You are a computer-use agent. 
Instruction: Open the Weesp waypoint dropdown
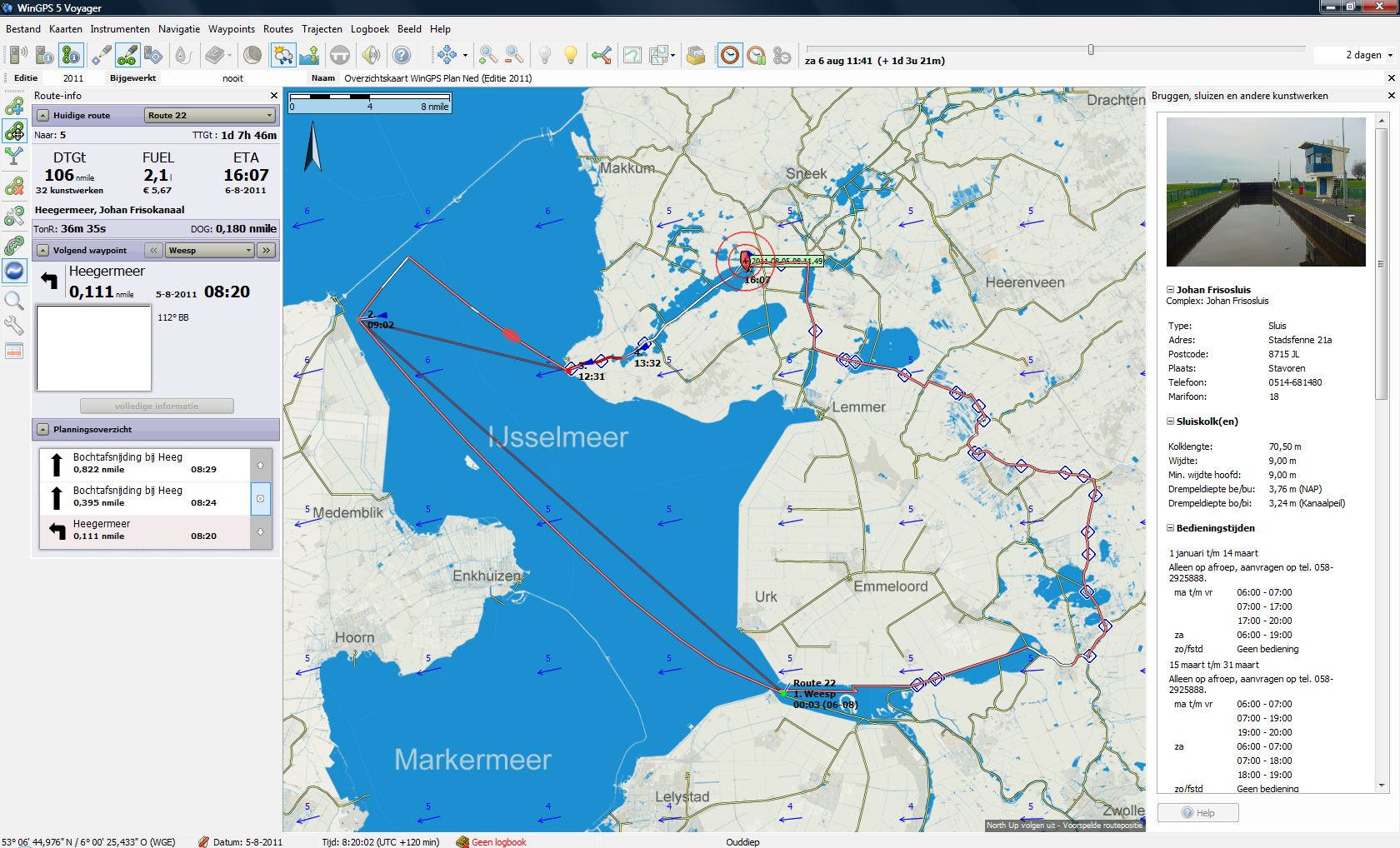click(210, 250)
